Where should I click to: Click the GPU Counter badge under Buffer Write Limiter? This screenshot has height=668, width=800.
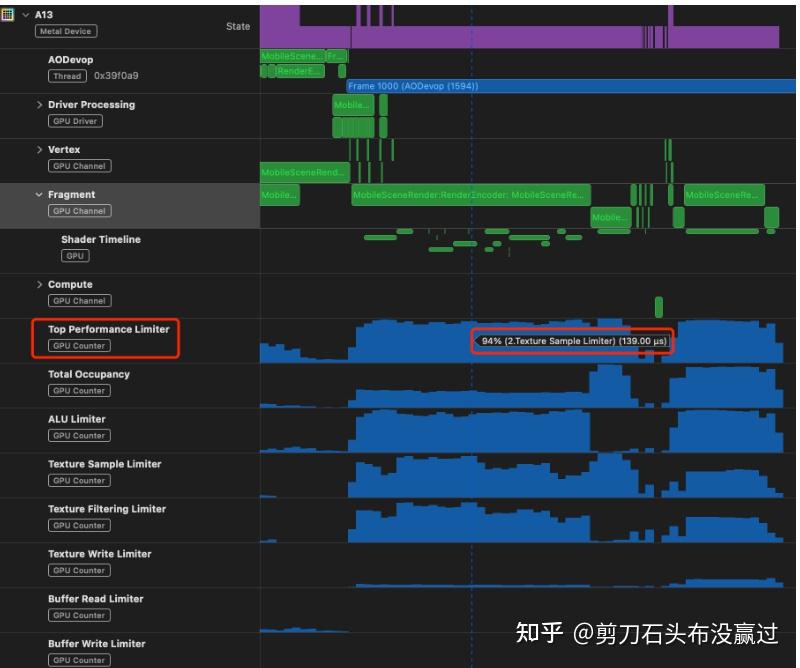(79, 660)
